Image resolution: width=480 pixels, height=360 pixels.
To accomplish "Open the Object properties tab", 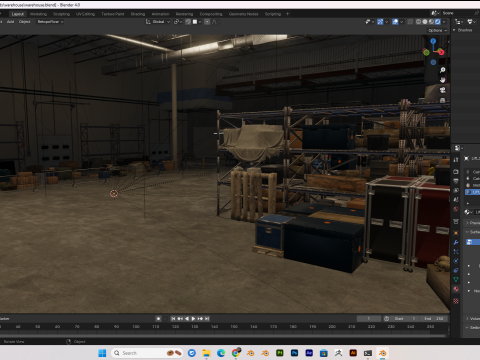I will (x=456, y=233).
